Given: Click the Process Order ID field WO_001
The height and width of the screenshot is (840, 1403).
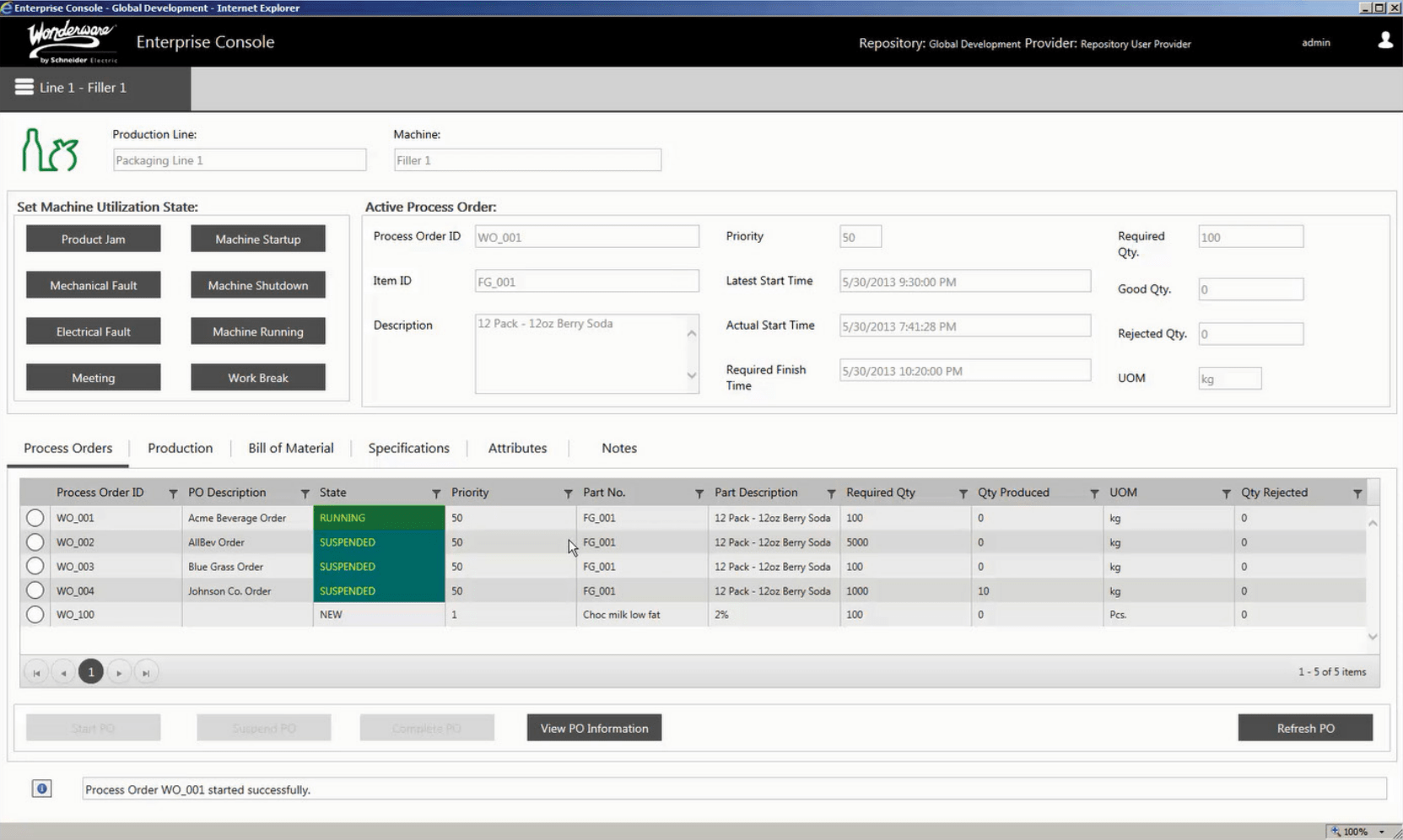Looking at the screenshot, I should coord(586,237).
